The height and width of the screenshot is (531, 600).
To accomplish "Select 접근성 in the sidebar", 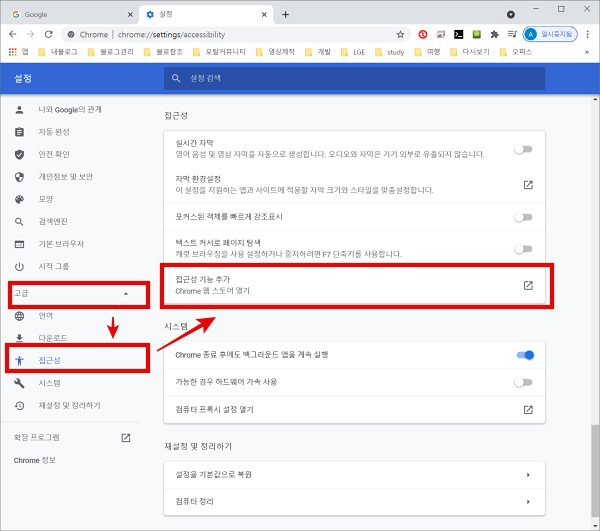I will pyautogui.click(x=49, y=360).
